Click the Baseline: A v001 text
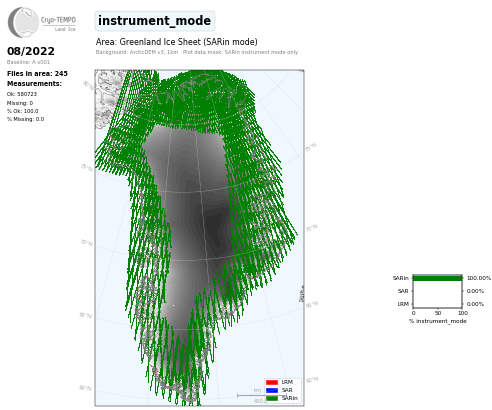This screenshot has width=492, height=410. coord(28,62)
